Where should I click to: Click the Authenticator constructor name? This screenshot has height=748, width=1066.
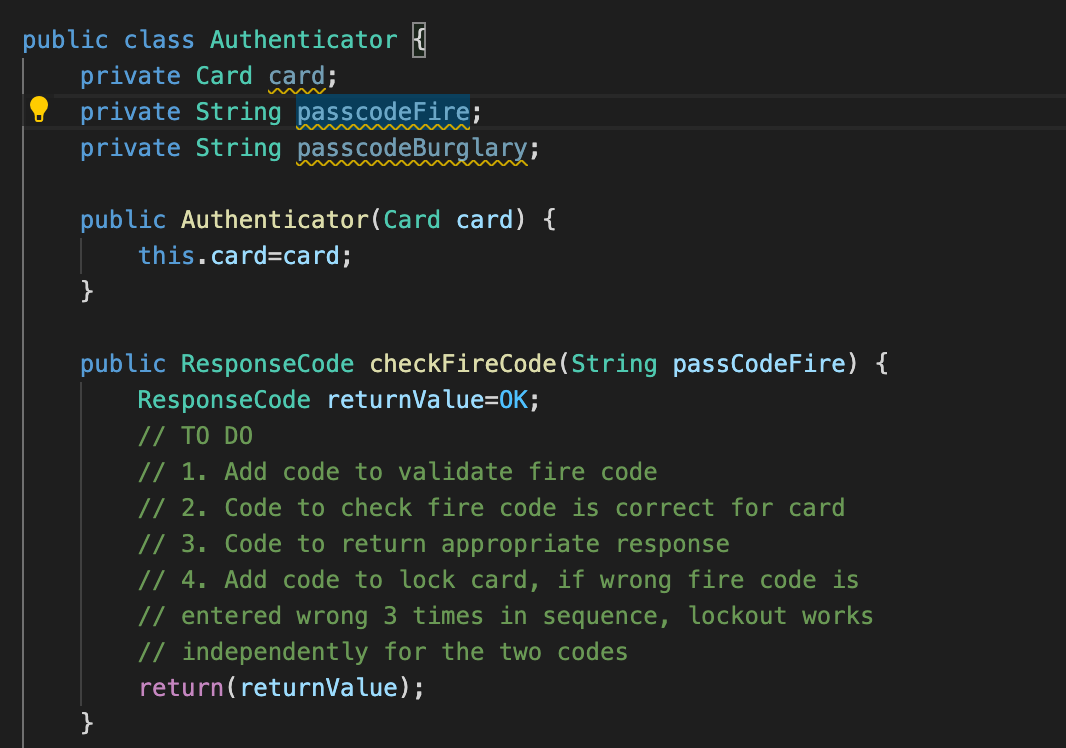tap(275, 220)
